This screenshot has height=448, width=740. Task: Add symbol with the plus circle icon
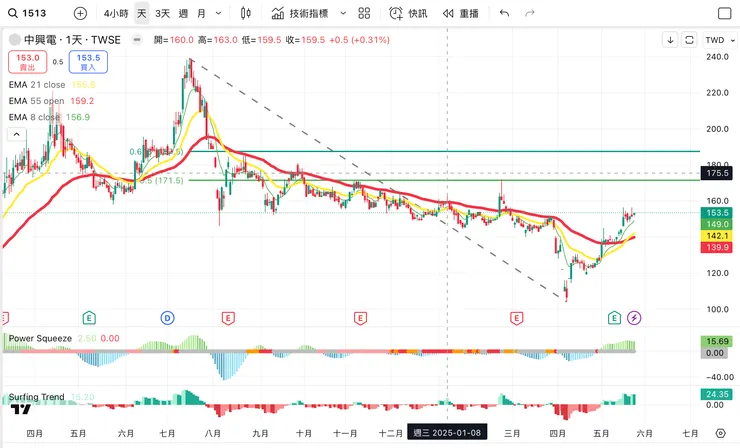click(x=80, y=13)
